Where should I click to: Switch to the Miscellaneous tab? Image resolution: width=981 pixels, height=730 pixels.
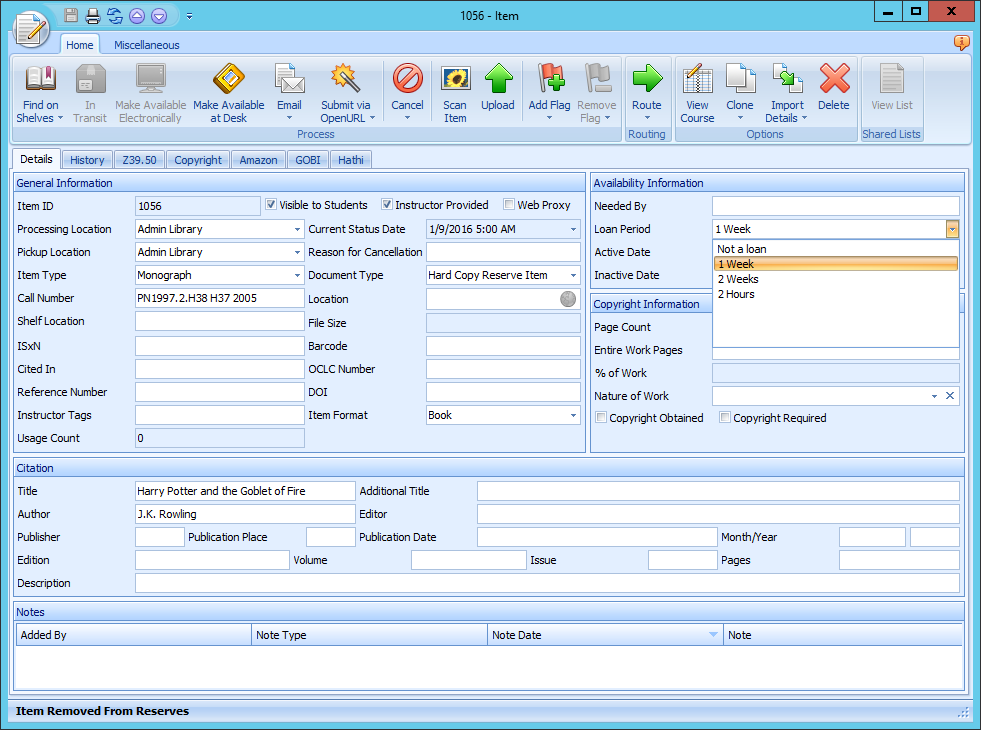tap(146, 45)
